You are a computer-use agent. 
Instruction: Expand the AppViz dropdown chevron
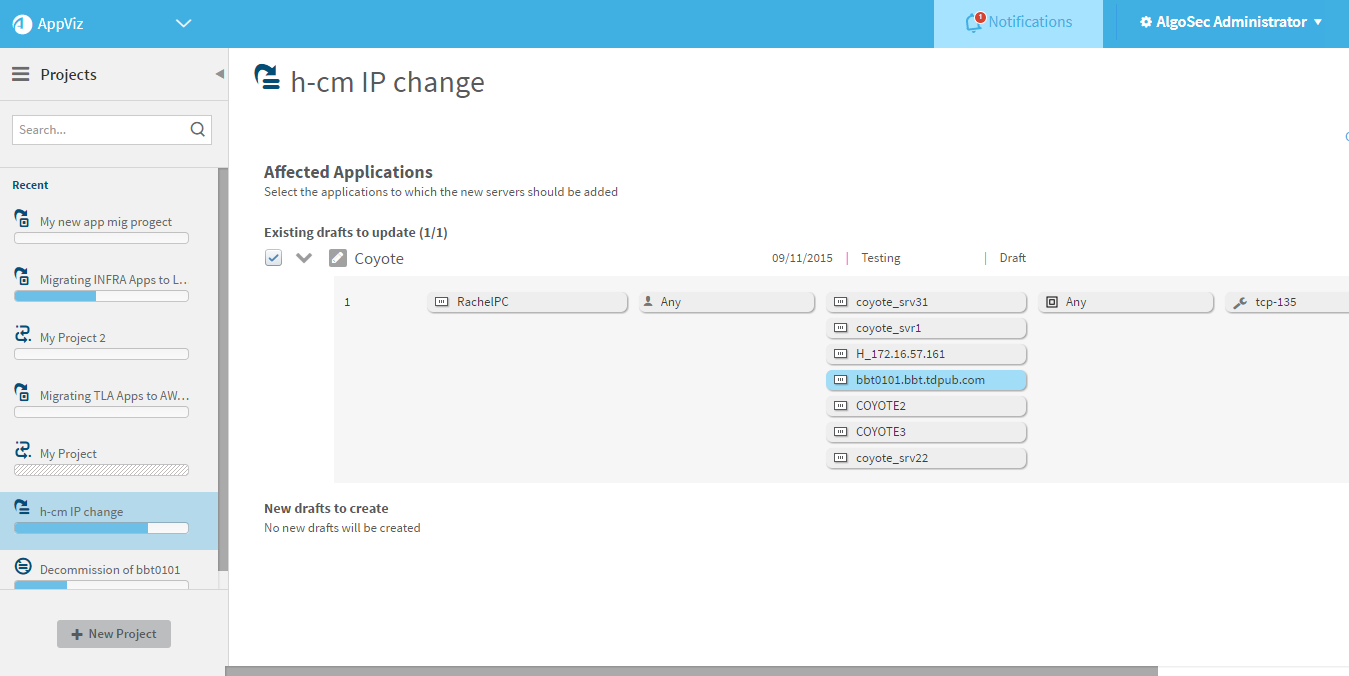tap(183, 24)
